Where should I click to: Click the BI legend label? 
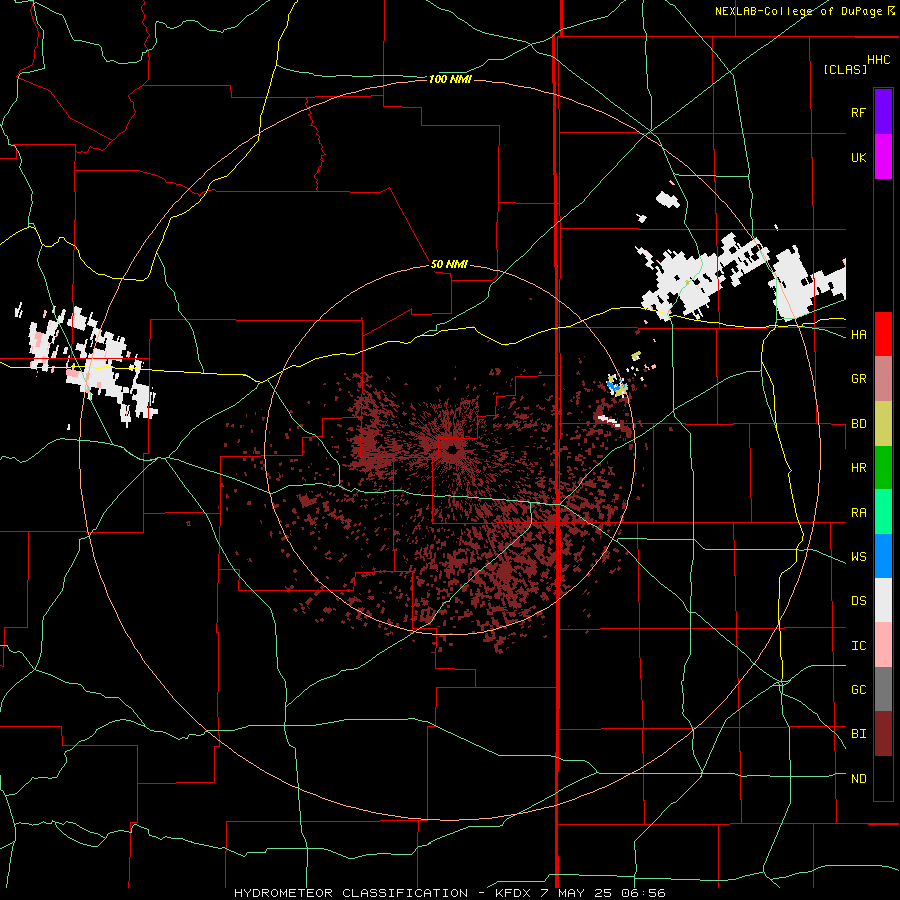click(858, 734)
